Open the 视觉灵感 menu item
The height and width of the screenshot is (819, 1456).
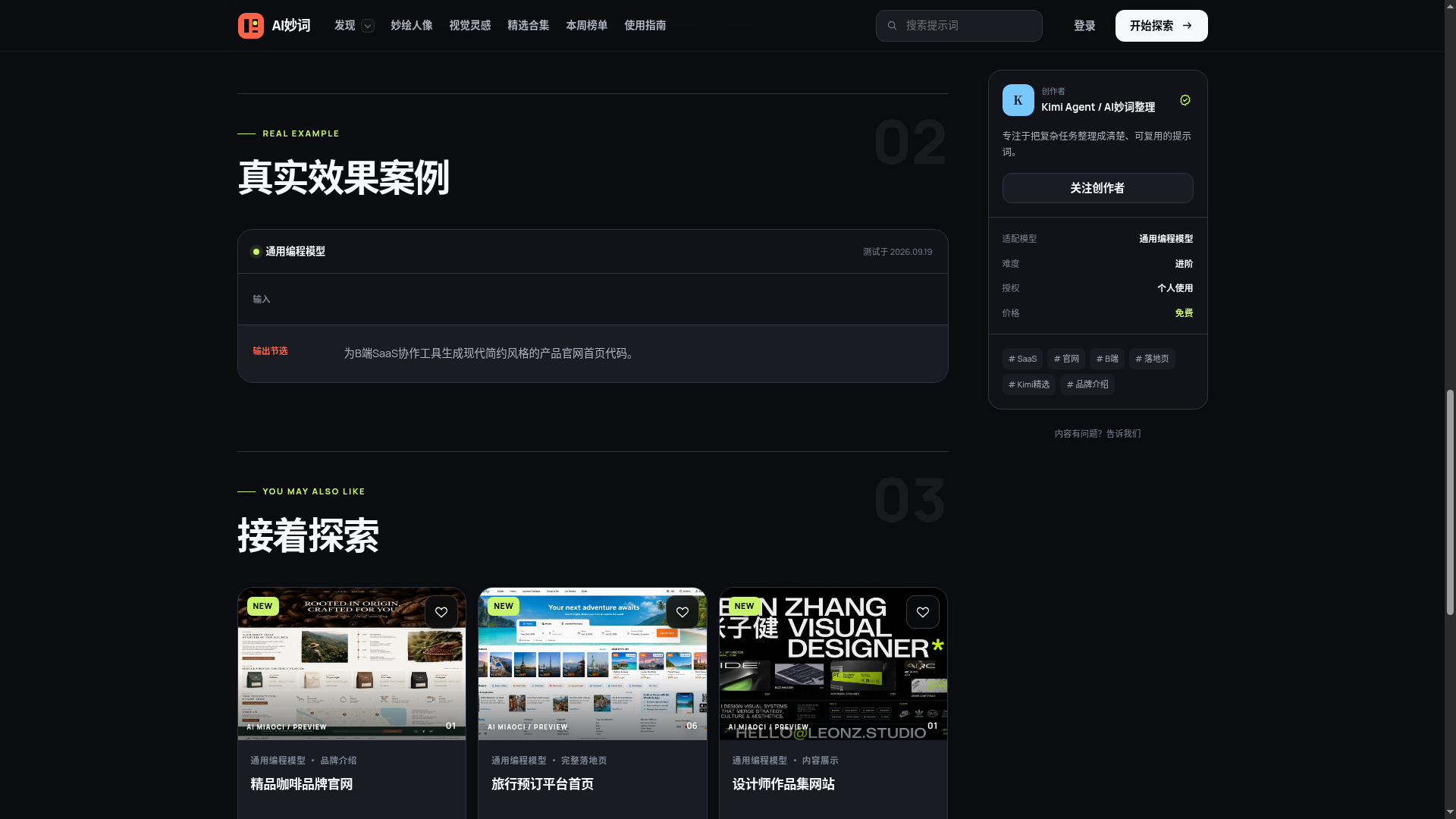point(470,26)
